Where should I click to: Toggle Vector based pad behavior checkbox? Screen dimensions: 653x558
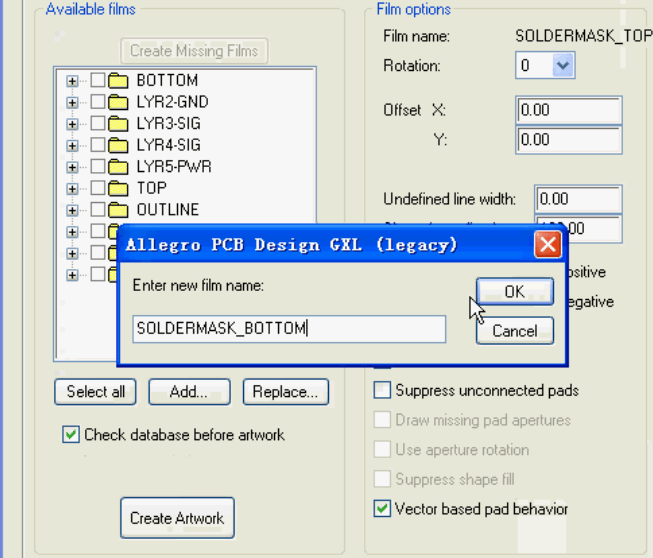pyautogui.click(x=382, y=508)
